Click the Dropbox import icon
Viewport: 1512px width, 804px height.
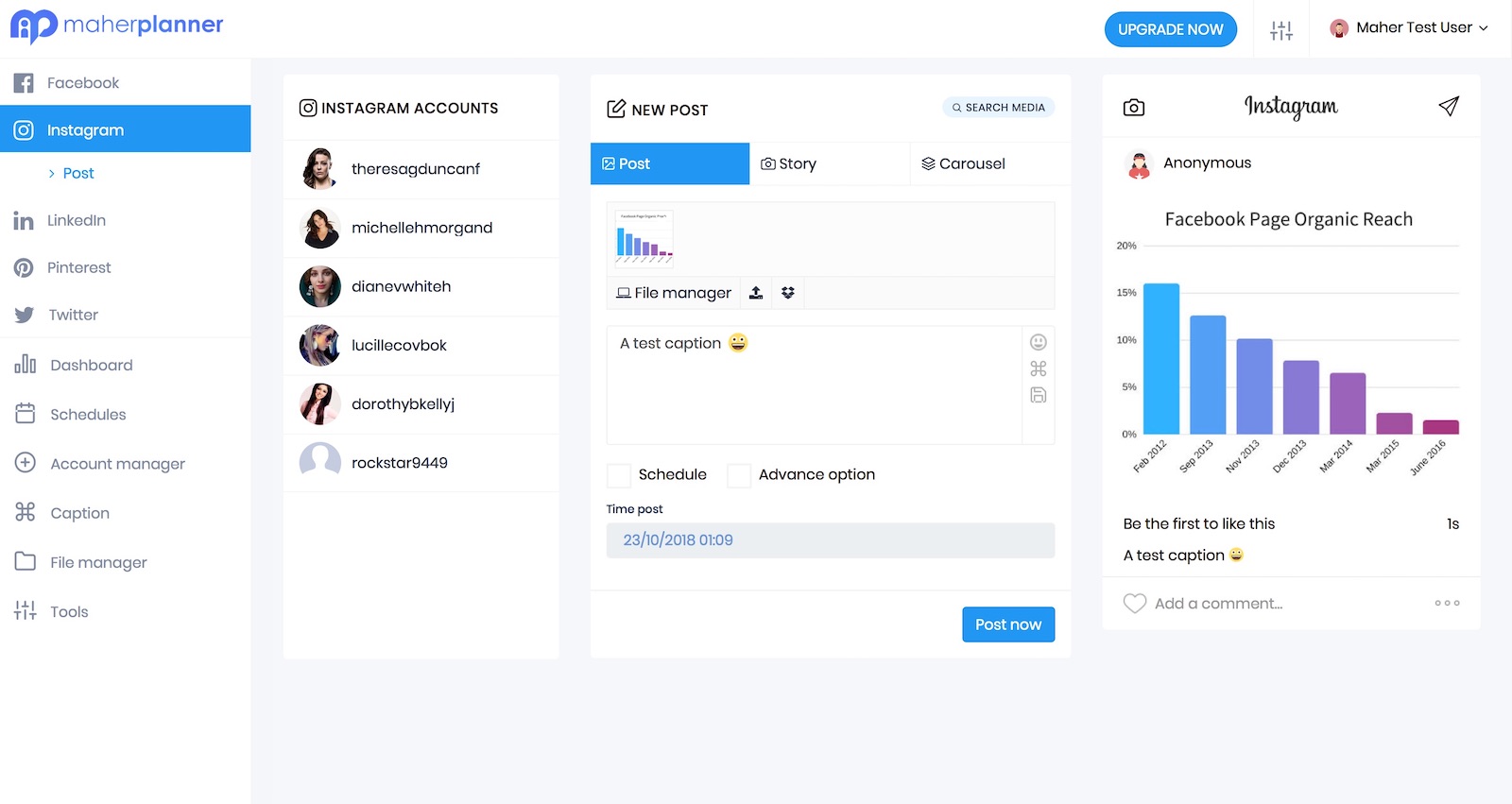click(x=788, y=293)
